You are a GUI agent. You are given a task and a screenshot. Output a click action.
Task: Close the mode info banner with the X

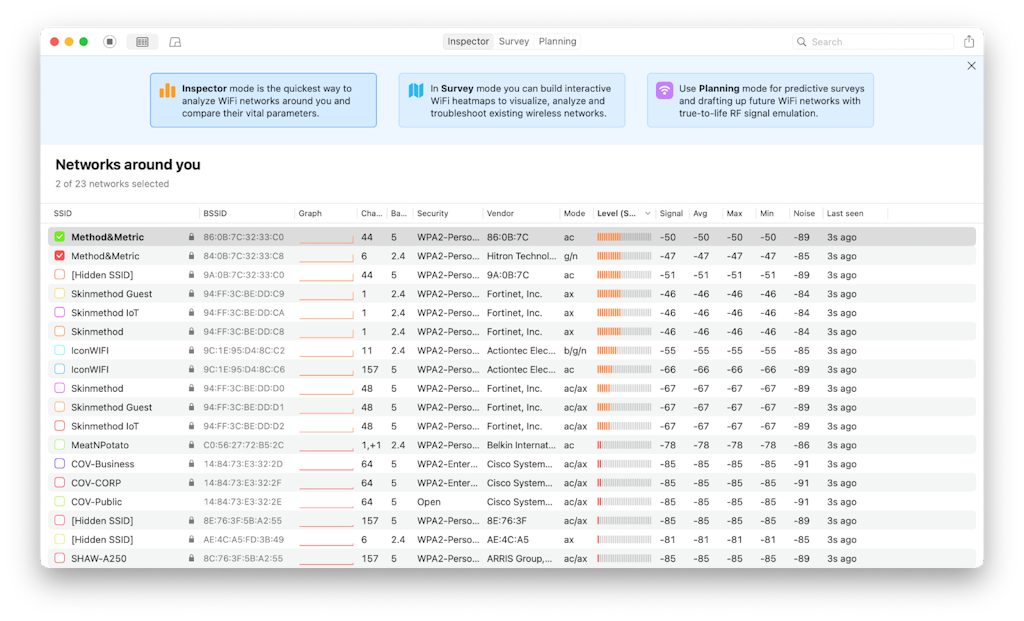971,66
